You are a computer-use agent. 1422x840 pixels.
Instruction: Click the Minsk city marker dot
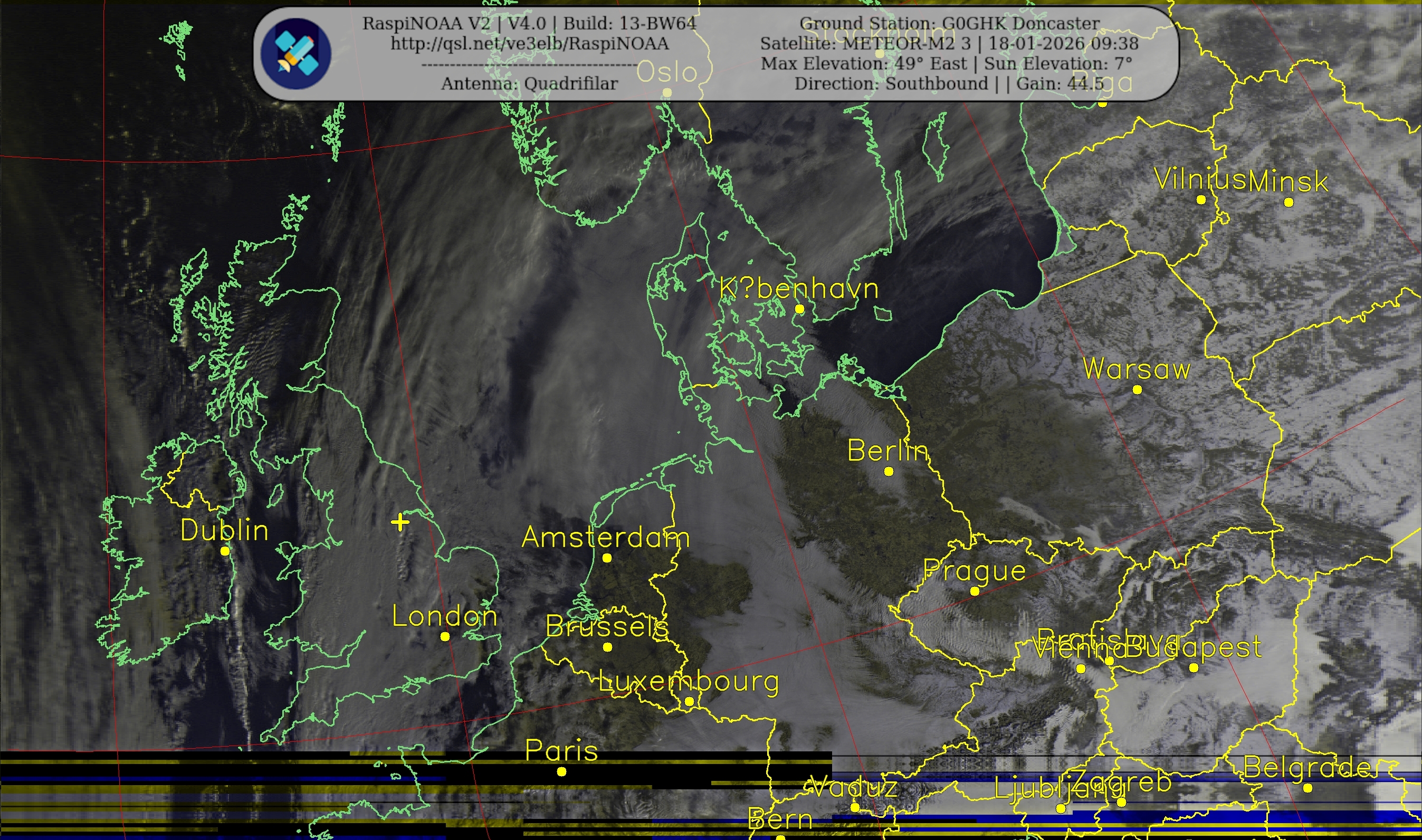[1289, 202]
